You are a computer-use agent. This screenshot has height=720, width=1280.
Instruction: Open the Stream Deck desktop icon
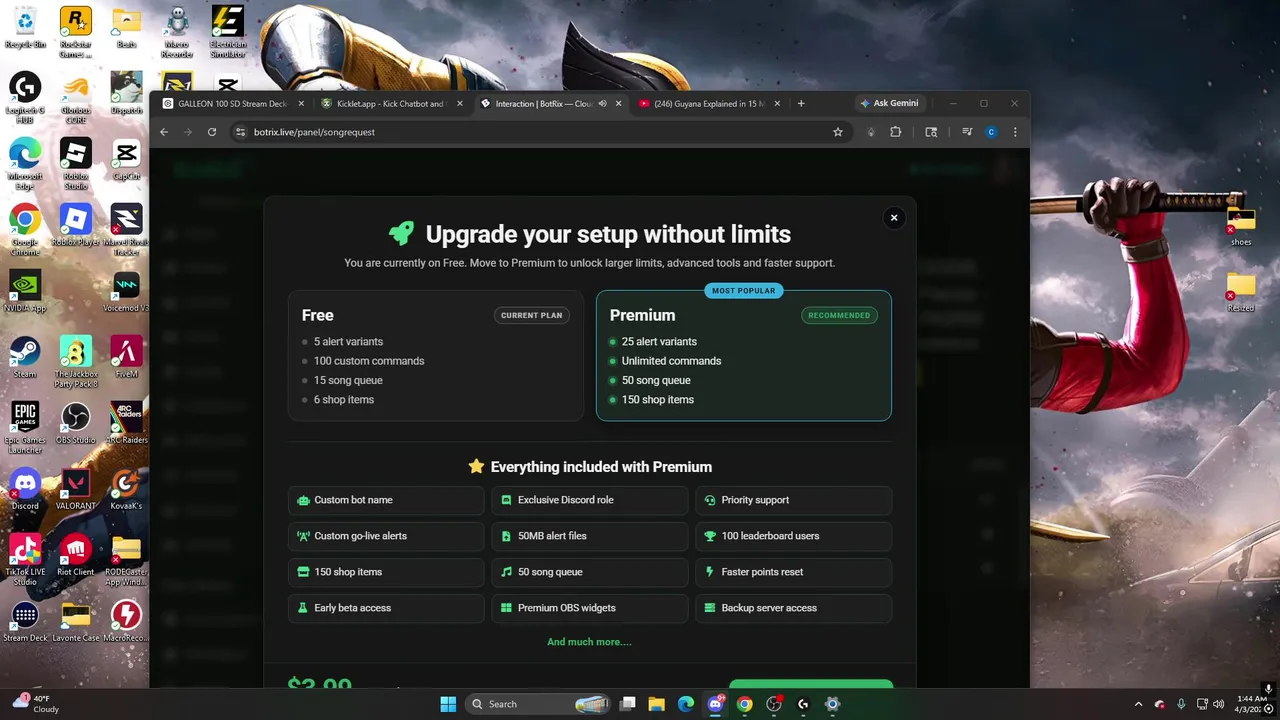25,621
